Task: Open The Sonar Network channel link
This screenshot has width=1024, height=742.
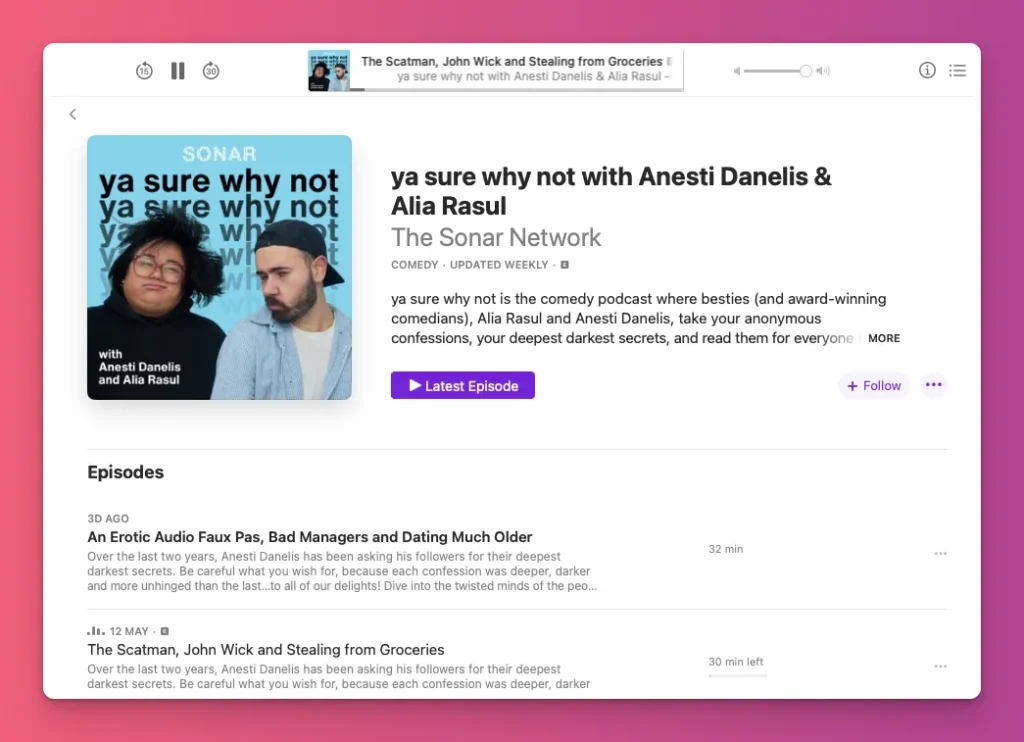Action: (496, 237)
